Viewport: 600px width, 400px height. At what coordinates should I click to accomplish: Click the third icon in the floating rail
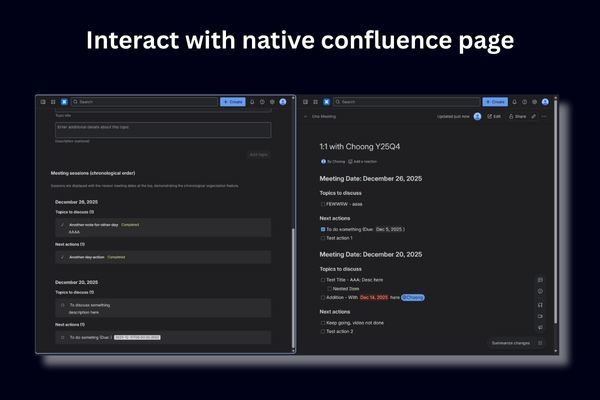click(540, 305)
